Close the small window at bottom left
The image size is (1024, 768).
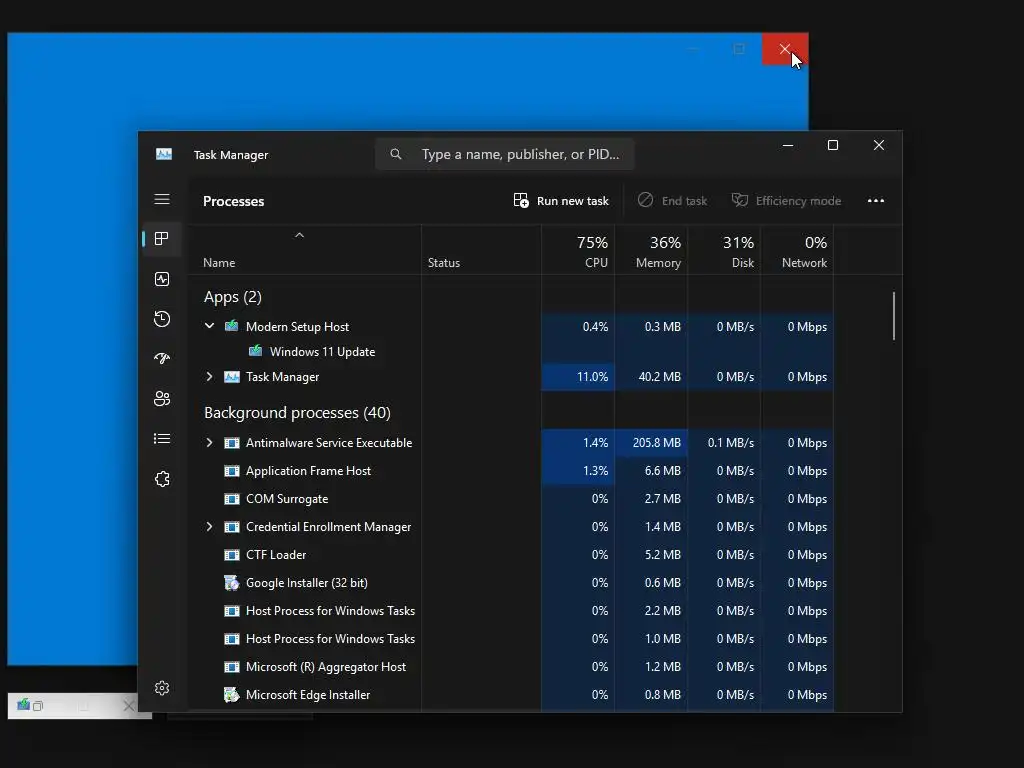tap(129, 705)
